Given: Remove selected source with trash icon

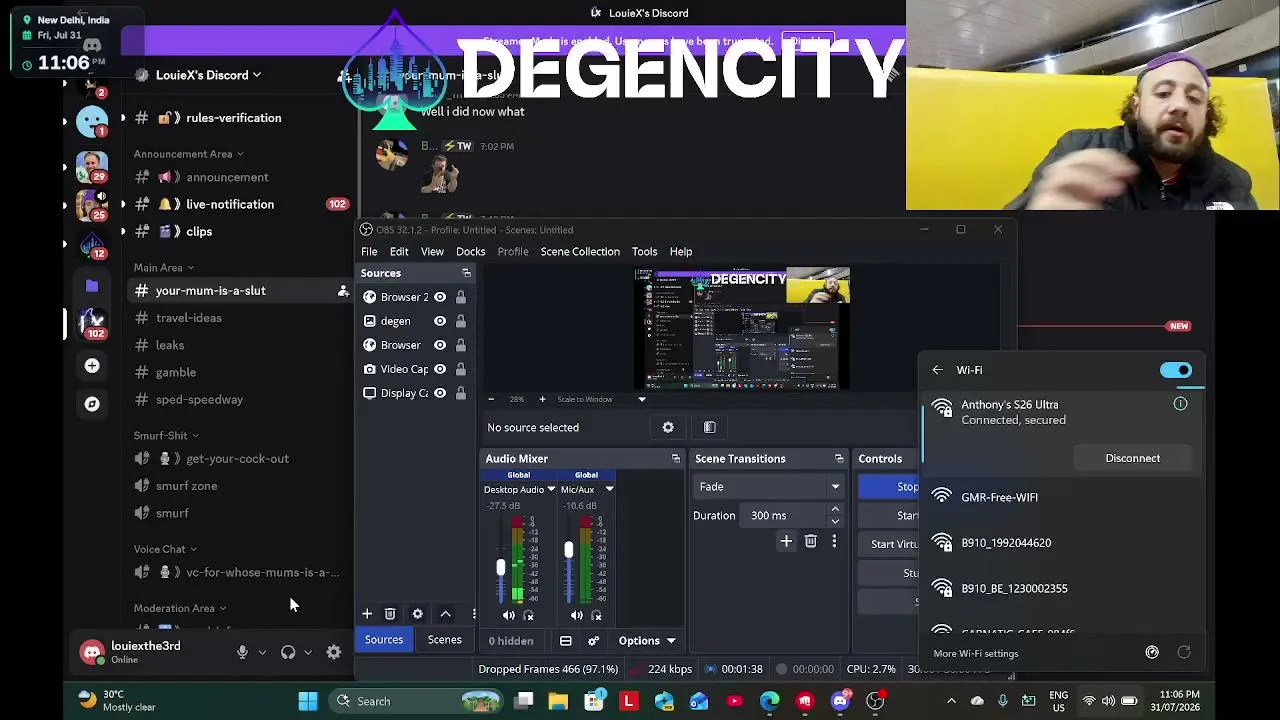Looking at the screenshot, I should [x=390, y=614].
